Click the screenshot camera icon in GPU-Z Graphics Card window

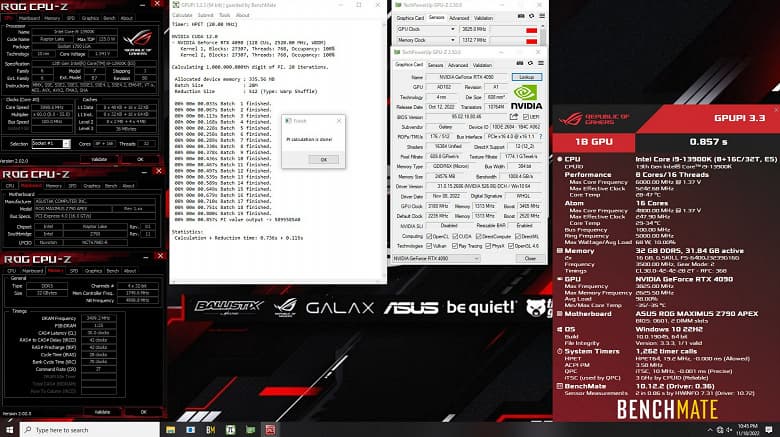(x=520, y=63)
